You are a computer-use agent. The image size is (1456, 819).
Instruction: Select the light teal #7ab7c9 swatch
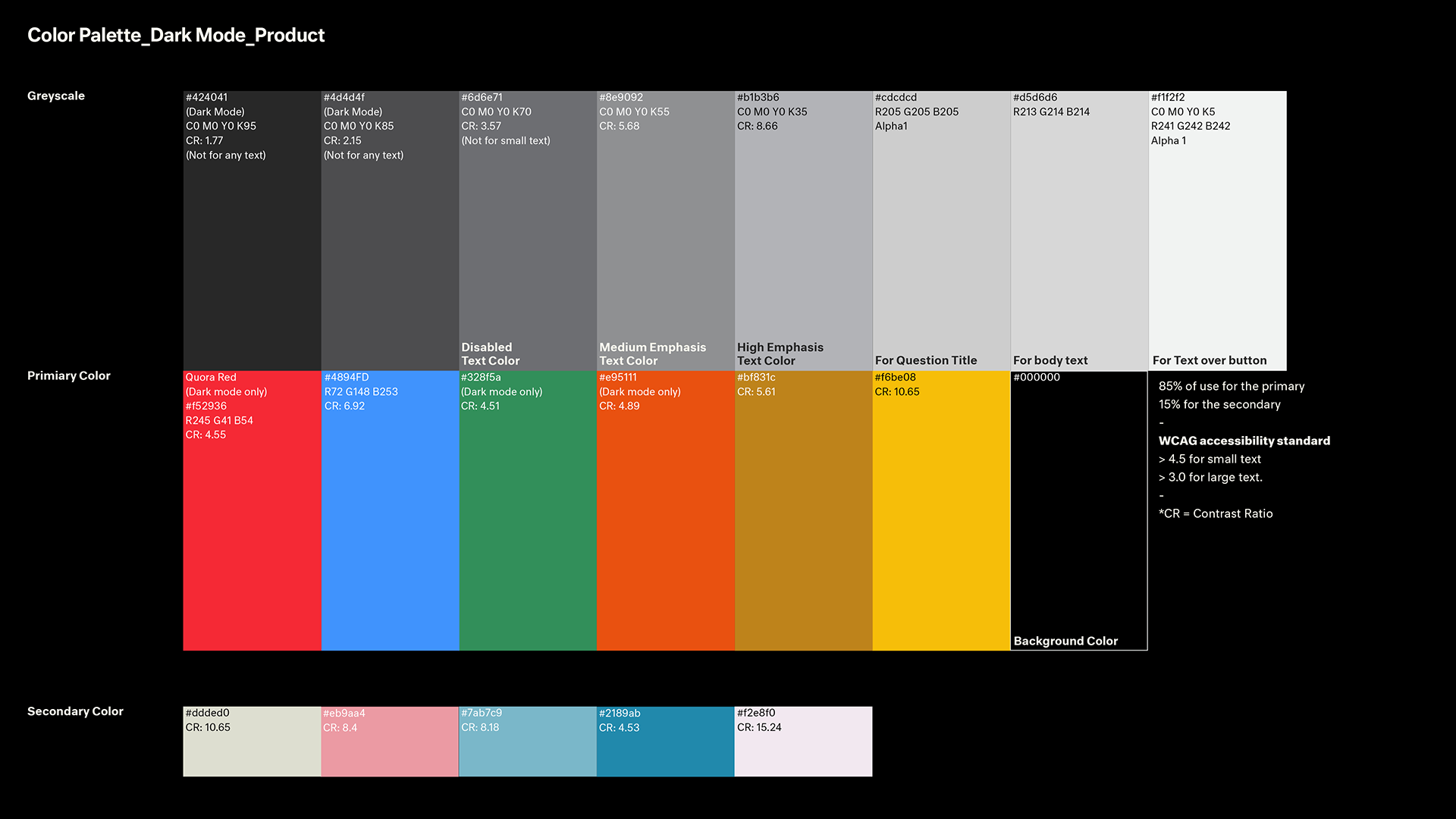click(x=528, y=751)
